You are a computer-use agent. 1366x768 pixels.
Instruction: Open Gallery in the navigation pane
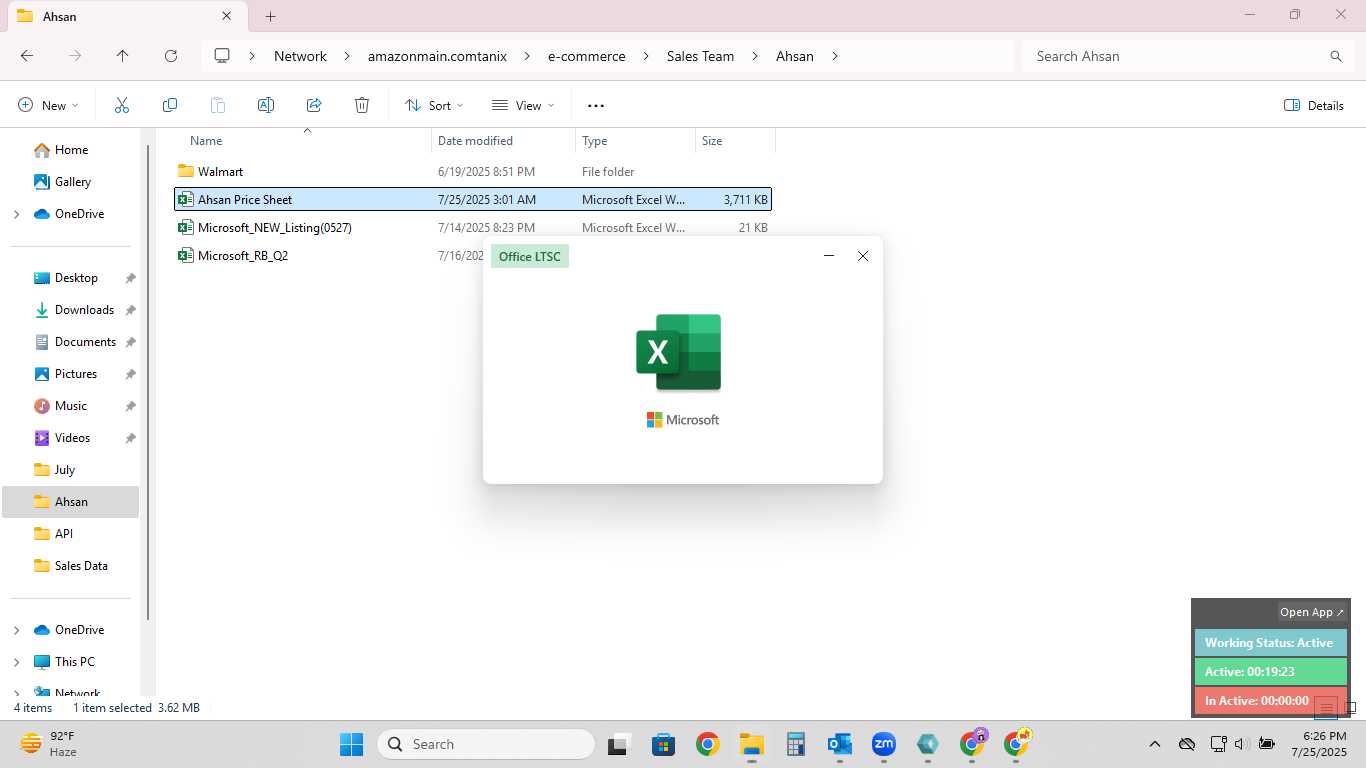[72, 182]
